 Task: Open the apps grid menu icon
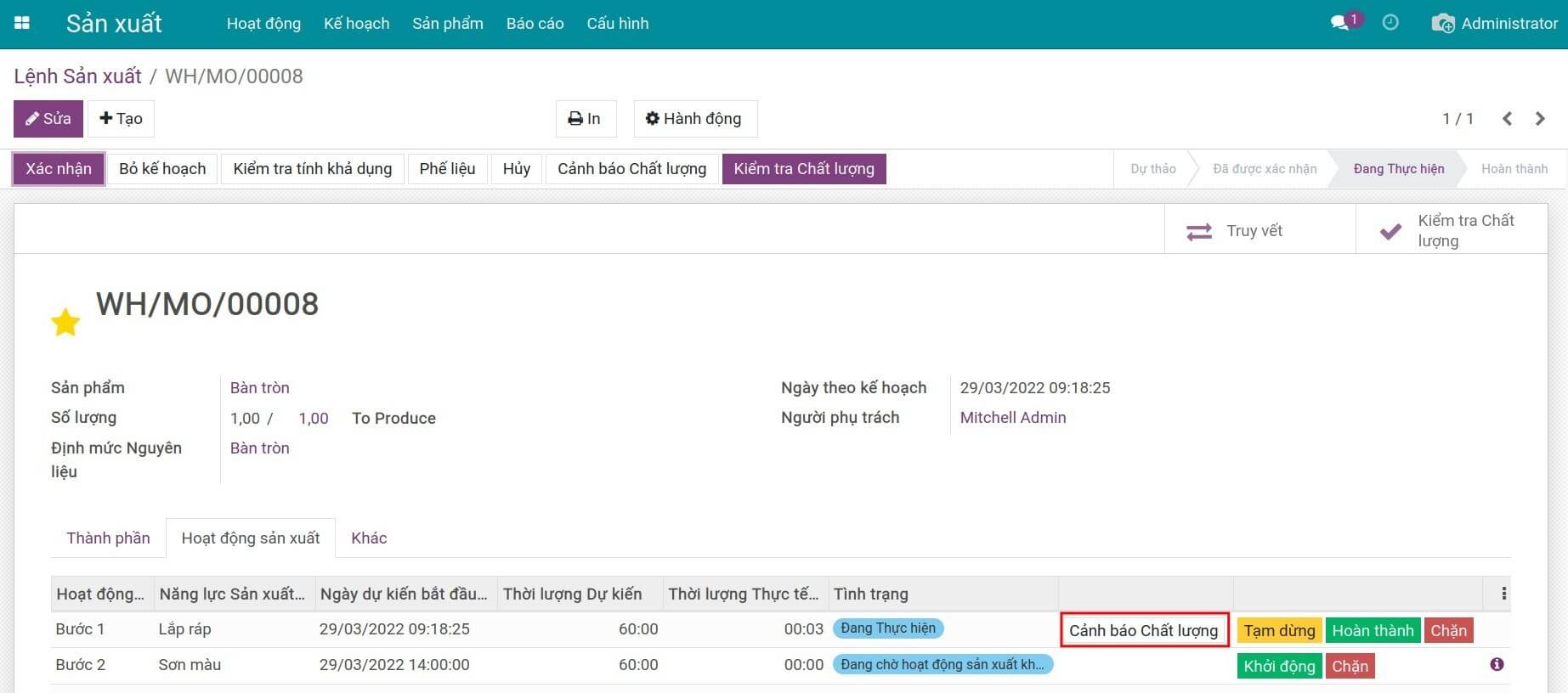pos(22,24)
